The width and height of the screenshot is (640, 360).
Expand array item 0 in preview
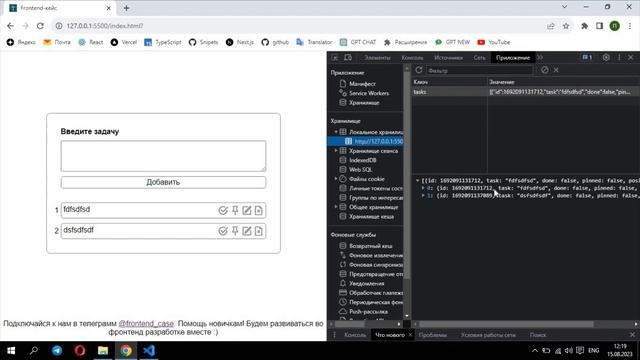423,188
